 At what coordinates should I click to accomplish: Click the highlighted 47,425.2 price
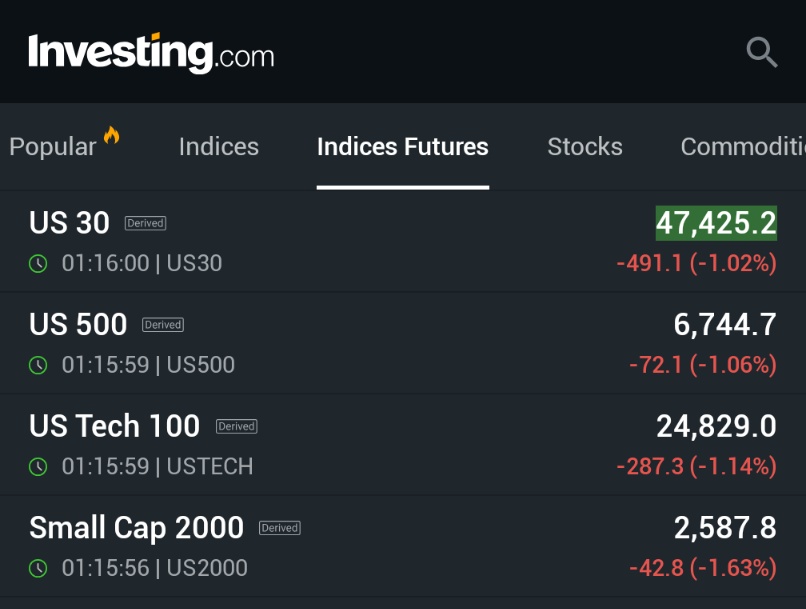coord(716,223)
